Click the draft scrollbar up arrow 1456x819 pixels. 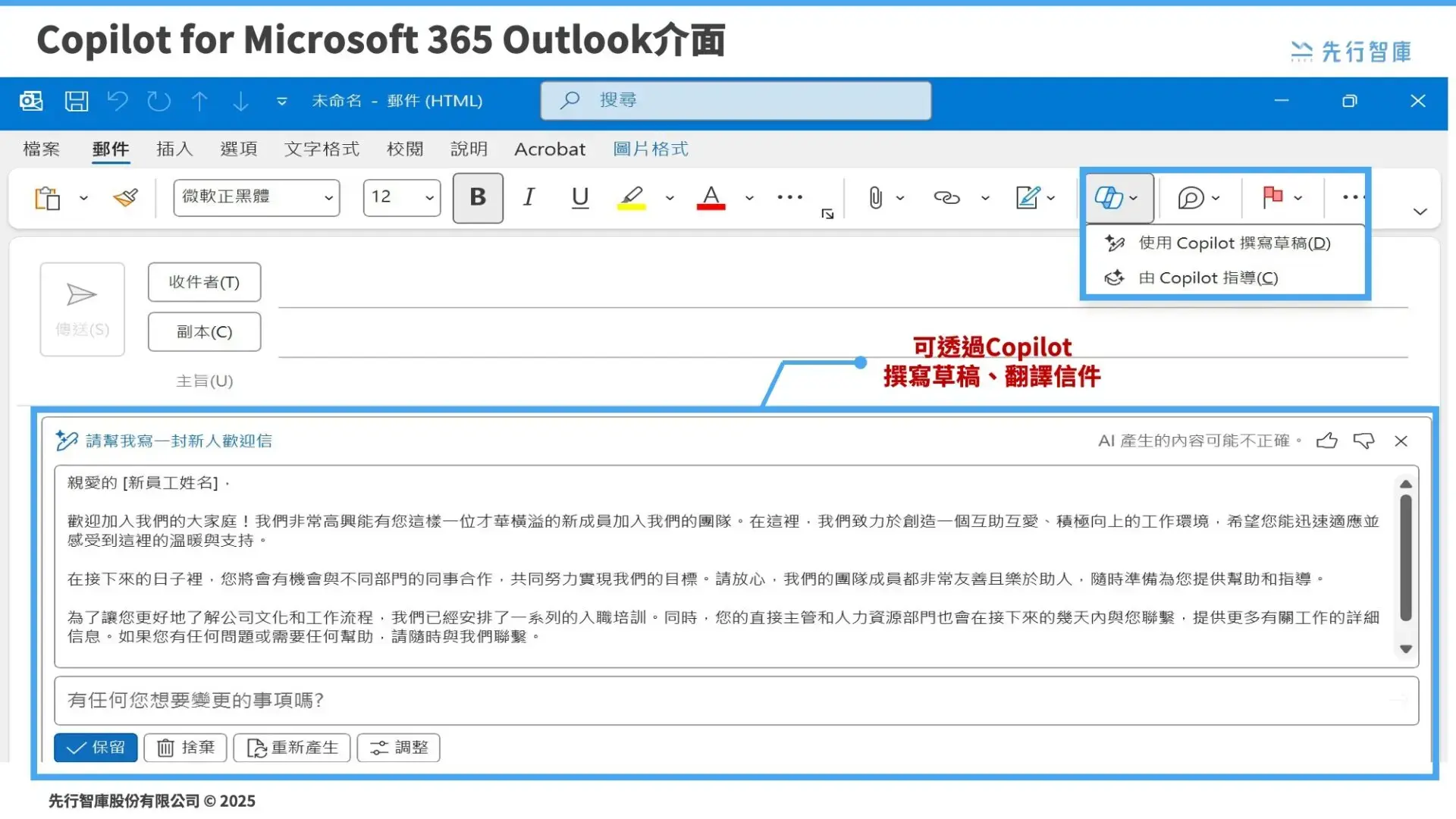1406,484
